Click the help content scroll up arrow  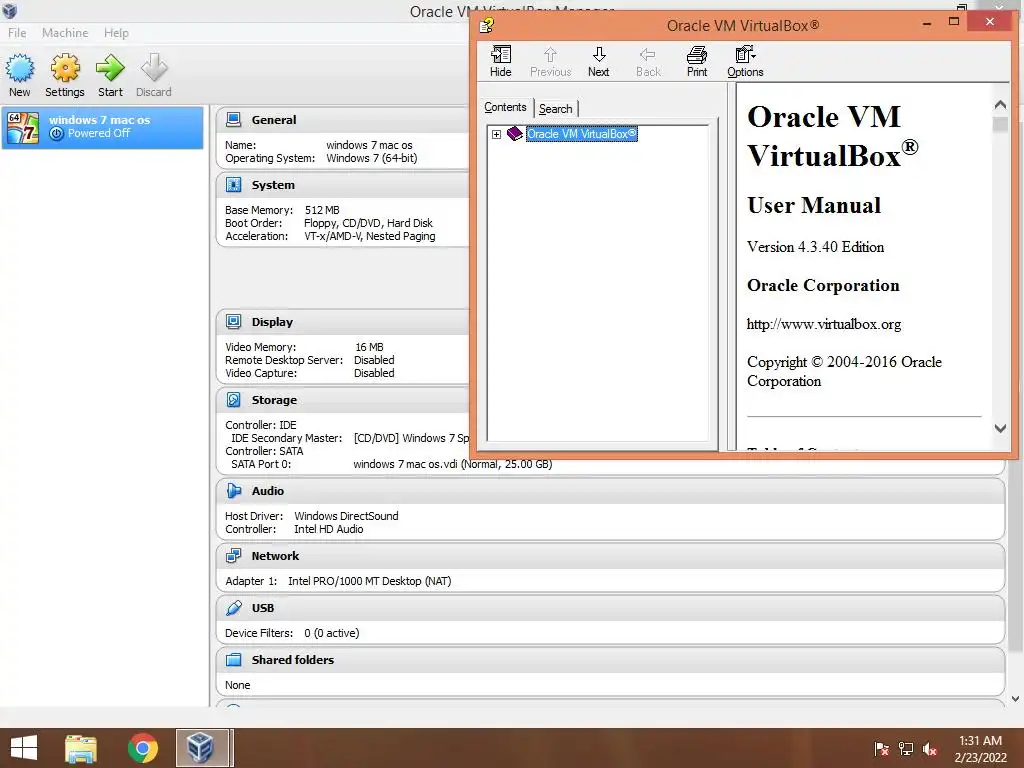1000,104
